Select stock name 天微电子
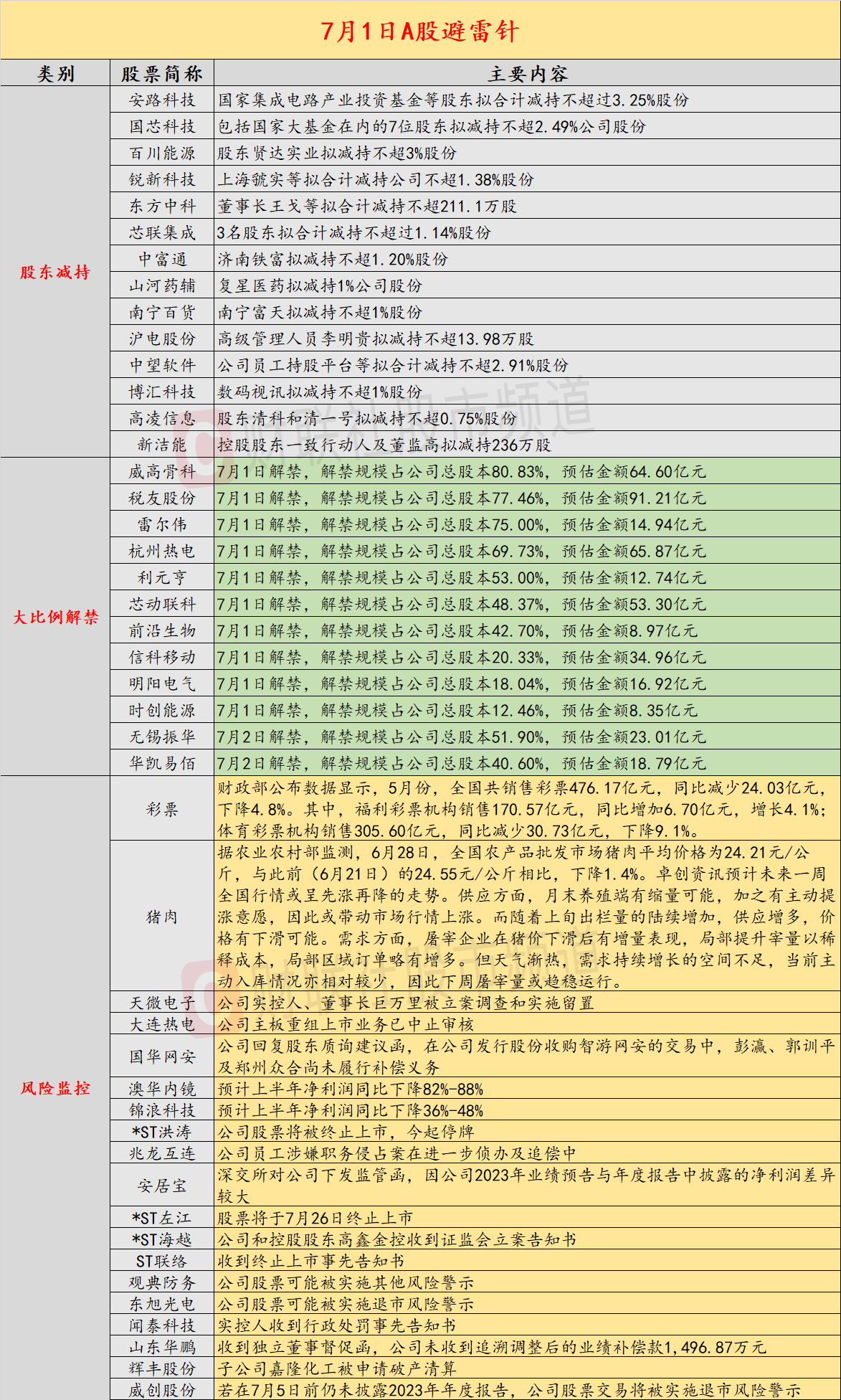 click(x=162, y=1003)
